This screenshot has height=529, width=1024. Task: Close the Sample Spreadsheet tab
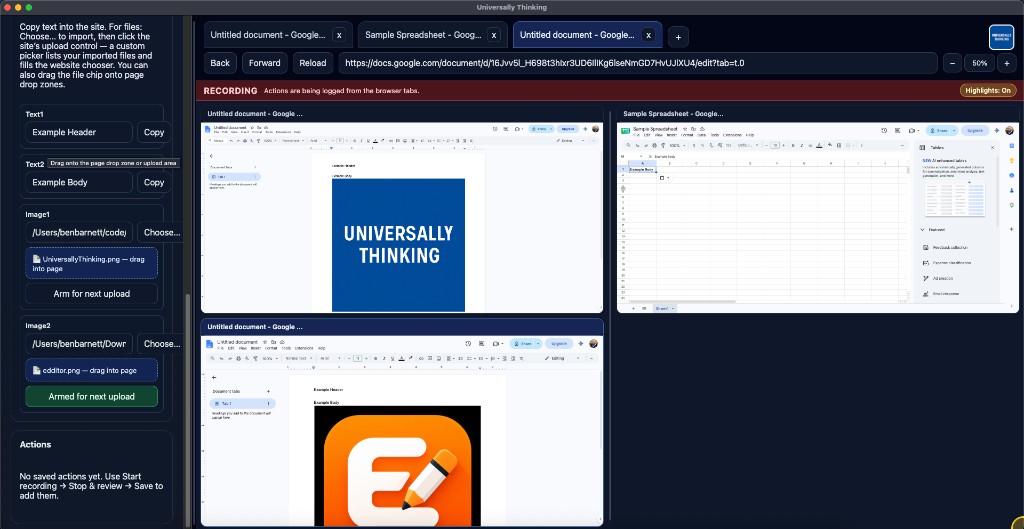494,35
